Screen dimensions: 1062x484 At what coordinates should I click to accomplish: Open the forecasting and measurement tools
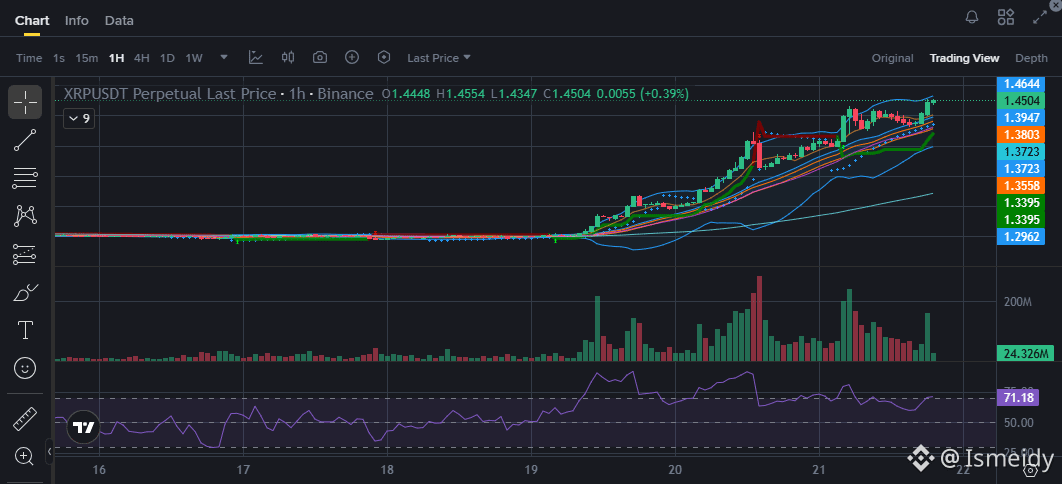(25, 254)
